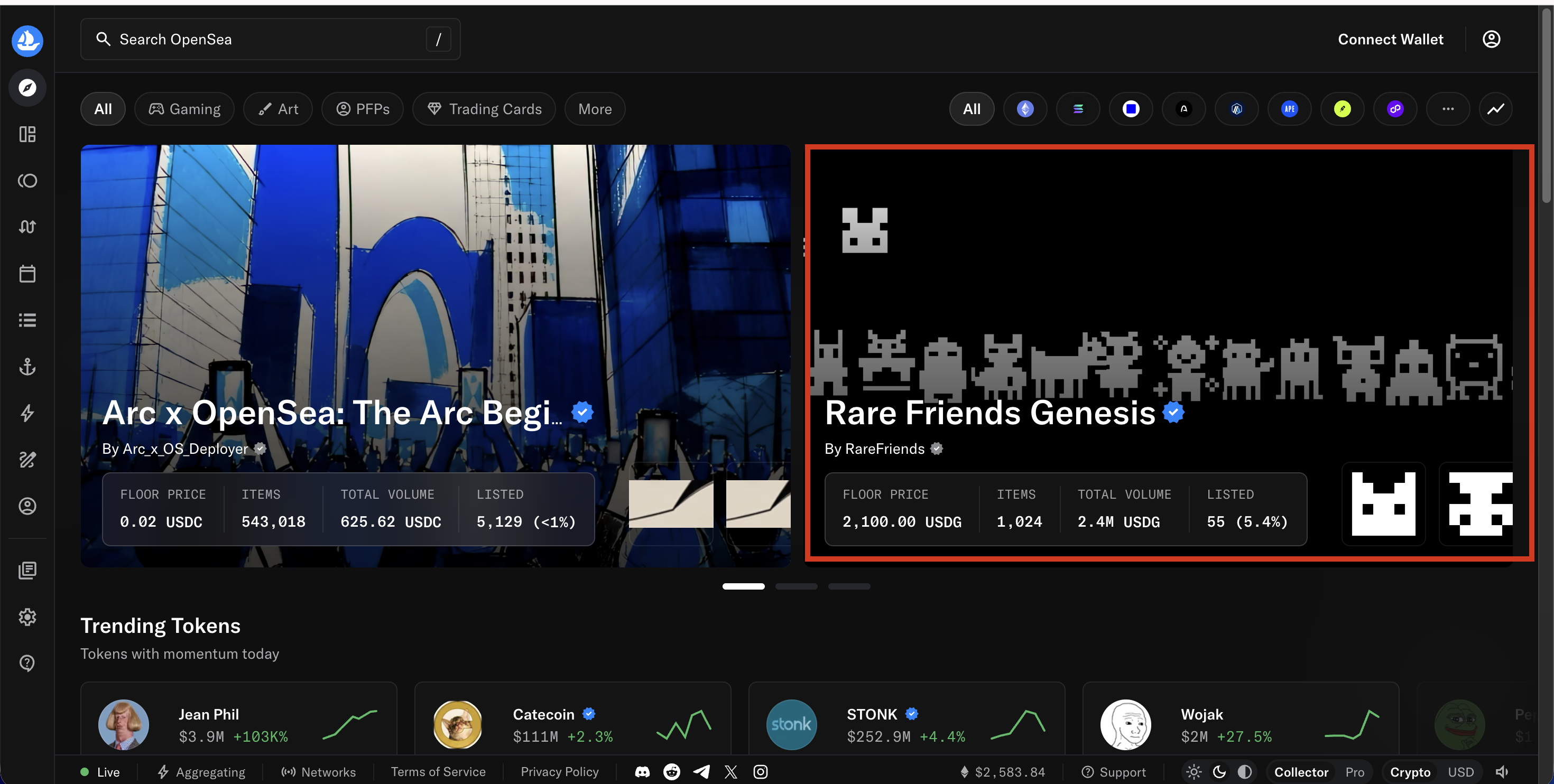Open the OpenSea home logo
The width and height of the screenshot is (1554, 784).
coord(27,40)
